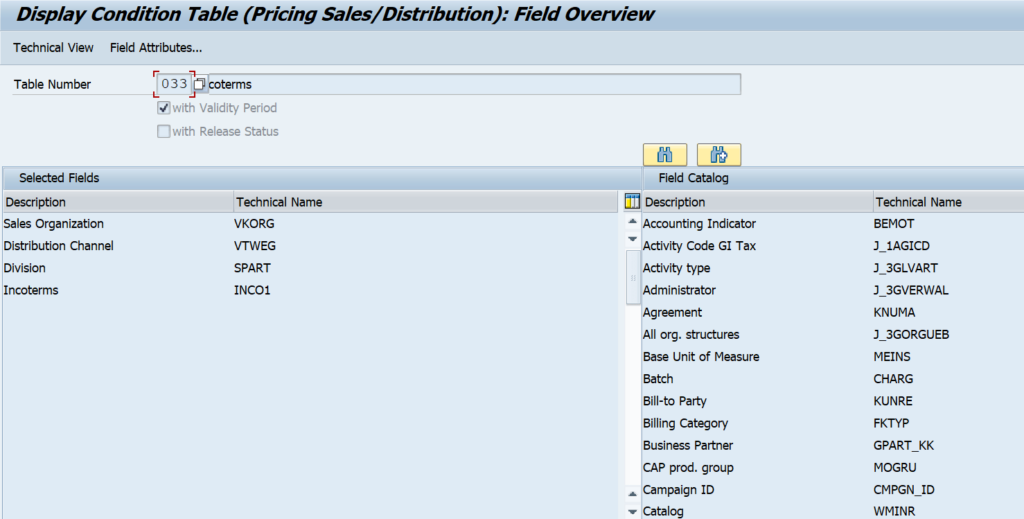Open the Field Attributes... menu item
The width and height of the screenshot is (1024, 519).
[x=155, y=48]
